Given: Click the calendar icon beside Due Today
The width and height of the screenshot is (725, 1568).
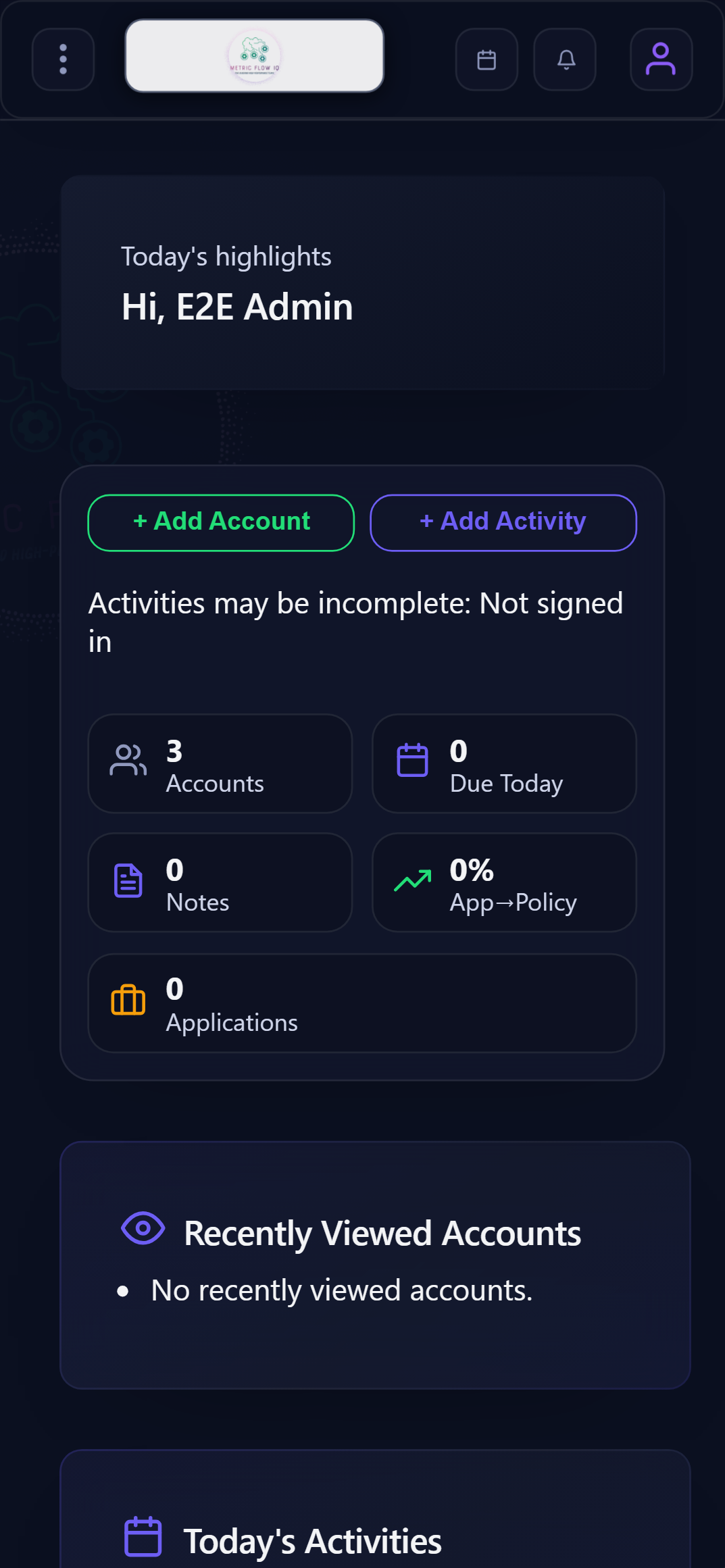Looking at the screenshot, I should click(x=412, y=760).
